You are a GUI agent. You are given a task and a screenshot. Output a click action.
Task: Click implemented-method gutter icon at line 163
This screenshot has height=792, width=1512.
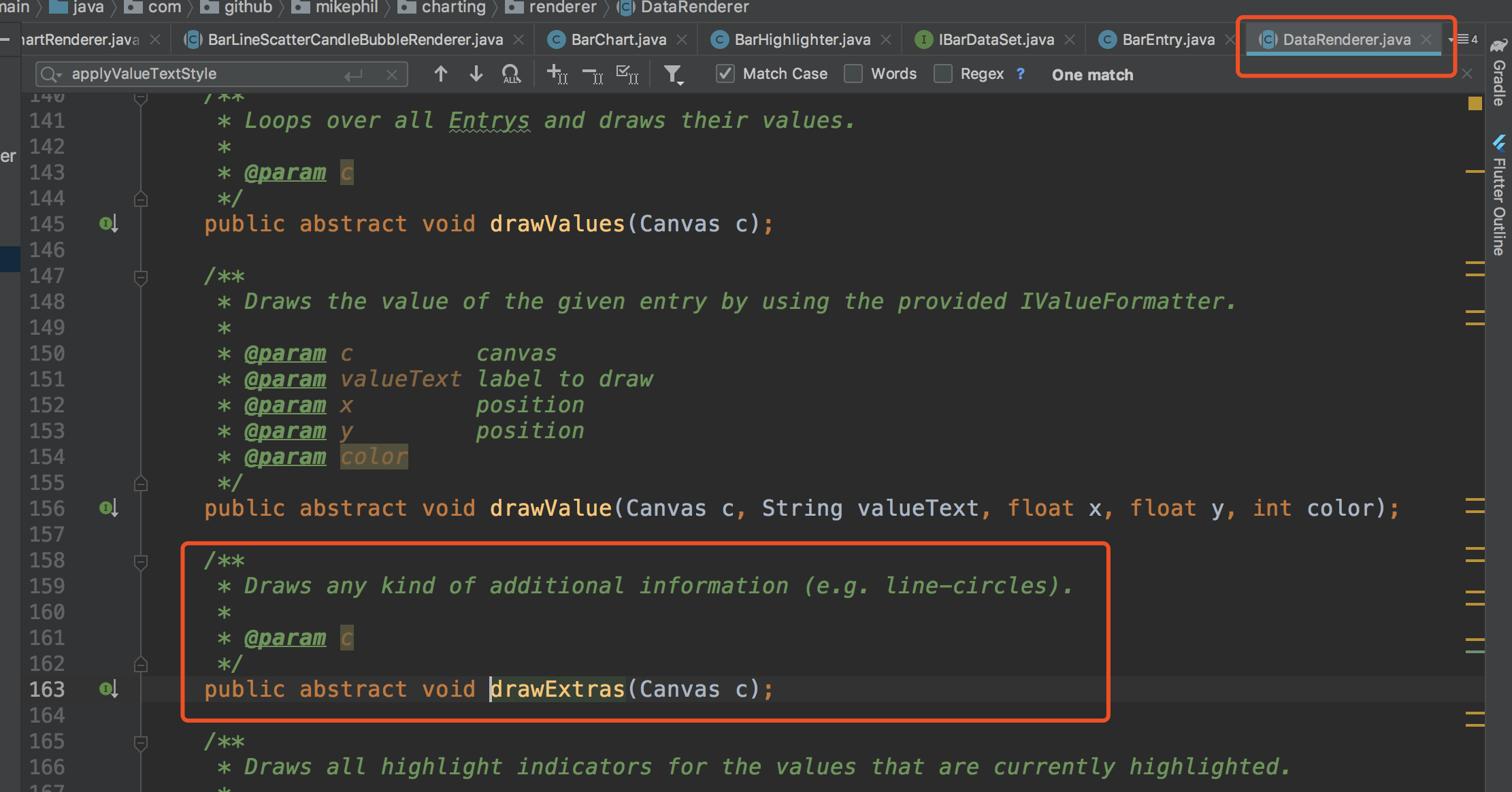pyautogui.click(x=109, y=689)
